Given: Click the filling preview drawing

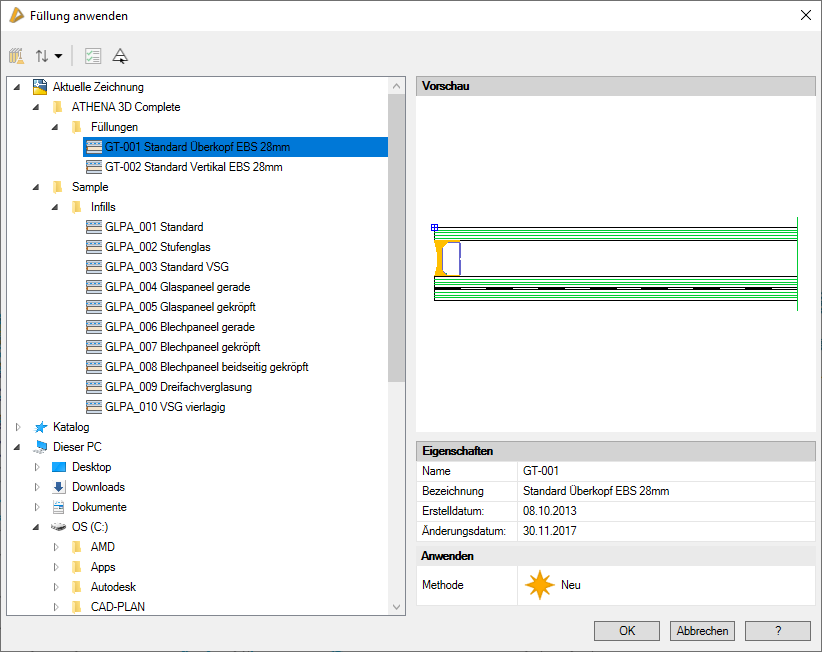Looking at the screenshot, I should coord(615,265).
